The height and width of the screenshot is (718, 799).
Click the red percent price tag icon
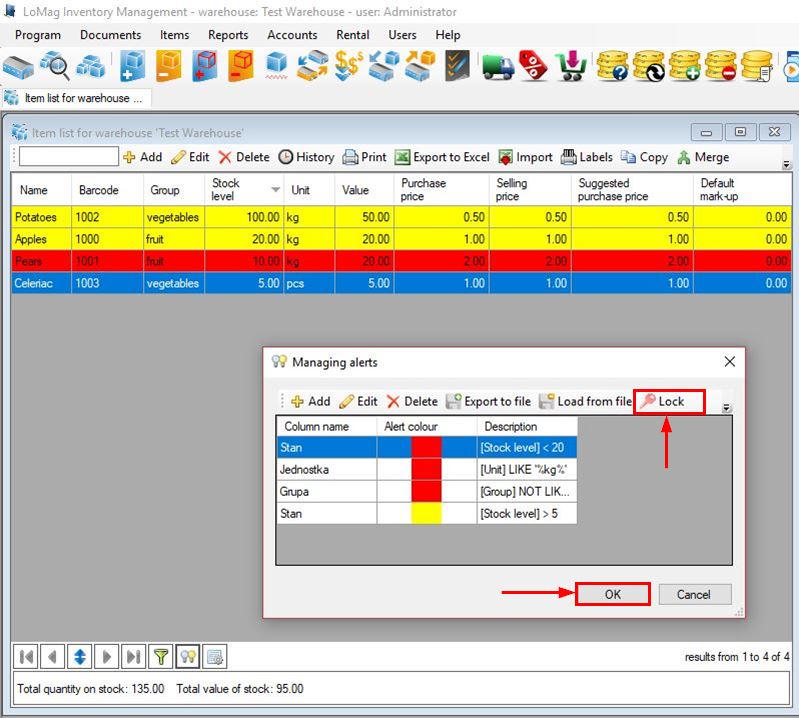(x=533, y=66)
